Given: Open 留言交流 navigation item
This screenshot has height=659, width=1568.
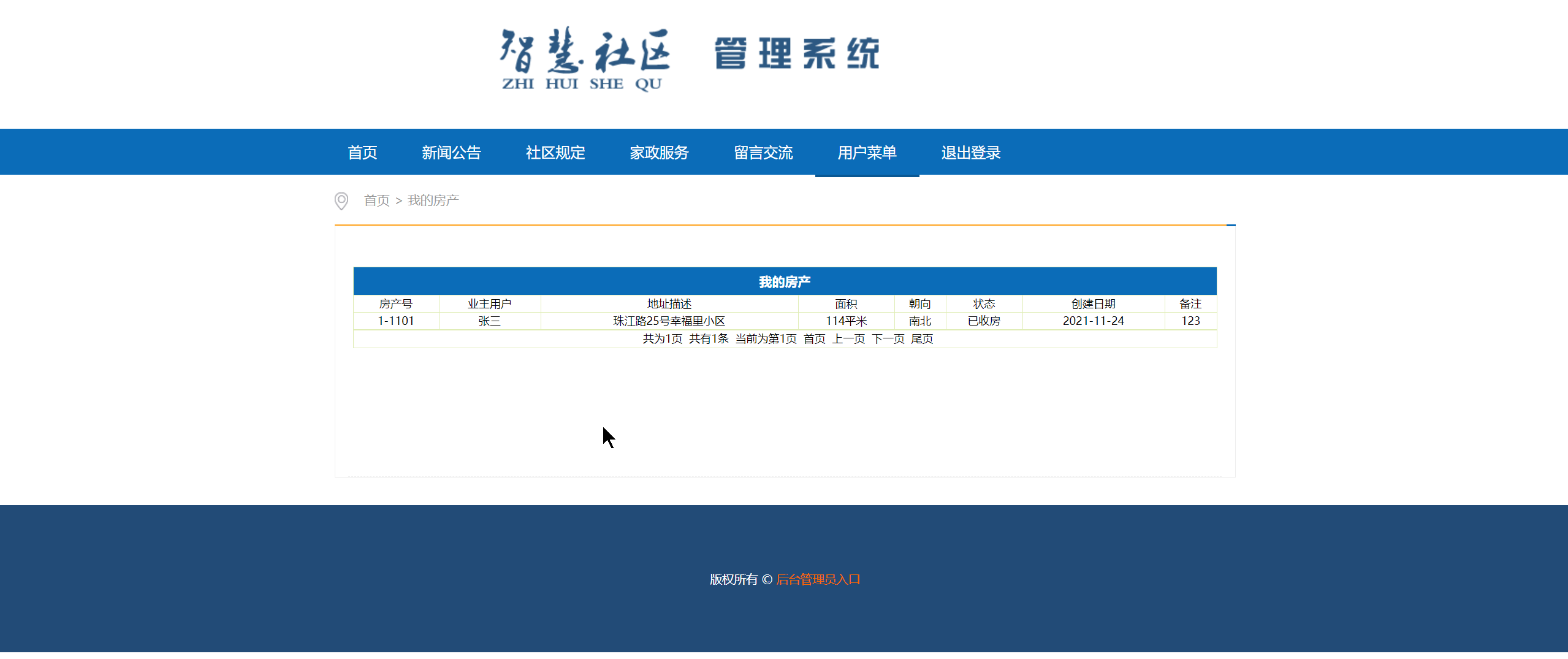Looking at the screenshot, I should click(764, 153).
